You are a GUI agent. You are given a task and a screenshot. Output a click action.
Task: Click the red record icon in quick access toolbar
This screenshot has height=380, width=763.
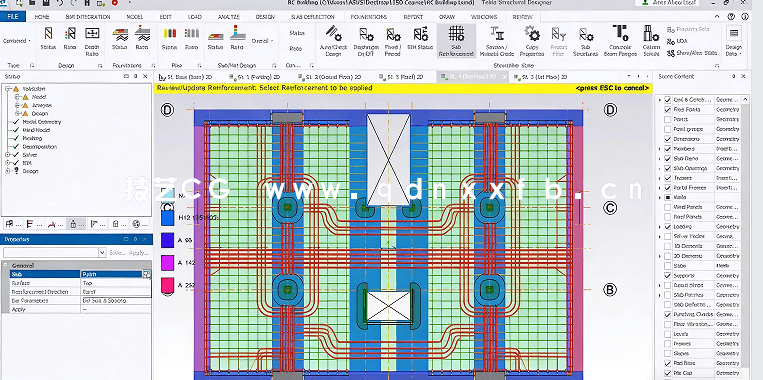point(115,3)
